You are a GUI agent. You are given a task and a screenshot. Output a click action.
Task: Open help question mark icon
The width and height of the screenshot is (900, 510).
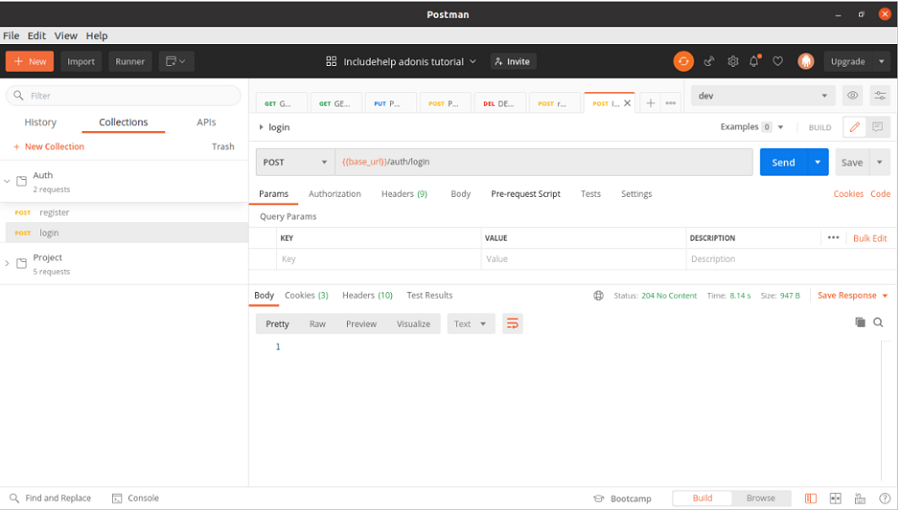[x=885, y=499]
